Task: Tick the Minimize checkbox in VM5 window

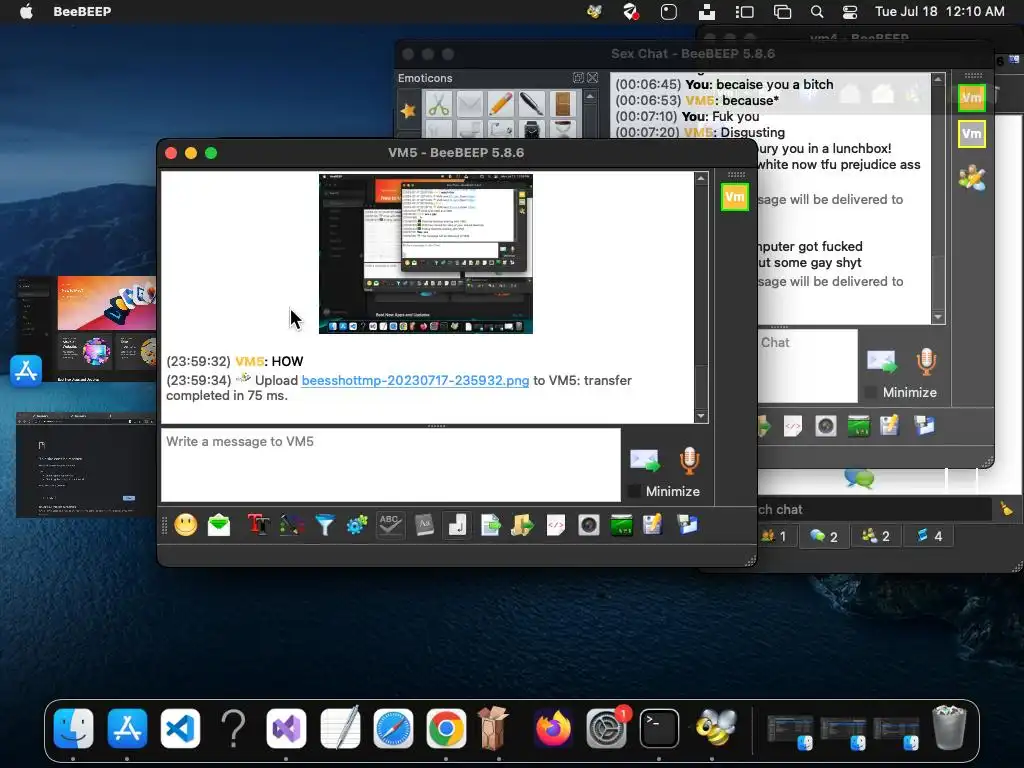Action: (x=633, y=491)
